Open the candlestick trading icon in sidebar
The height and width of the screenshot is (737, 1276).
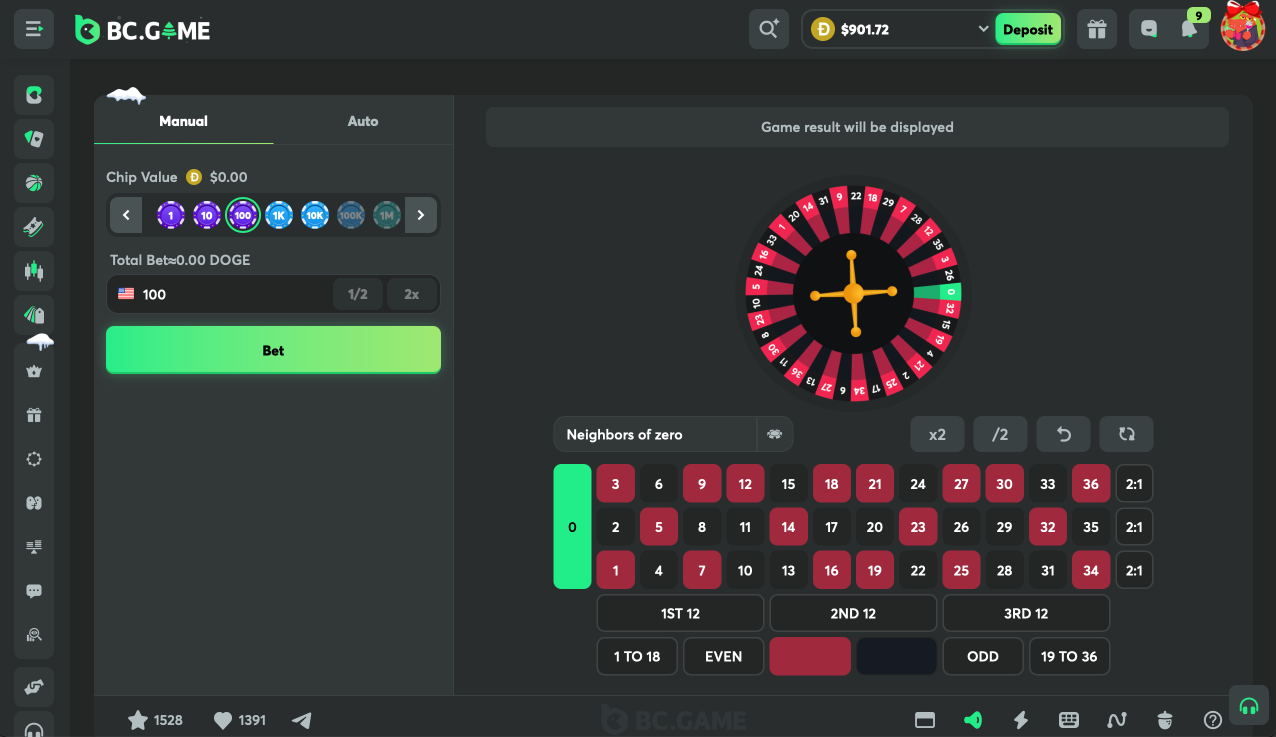34,271
